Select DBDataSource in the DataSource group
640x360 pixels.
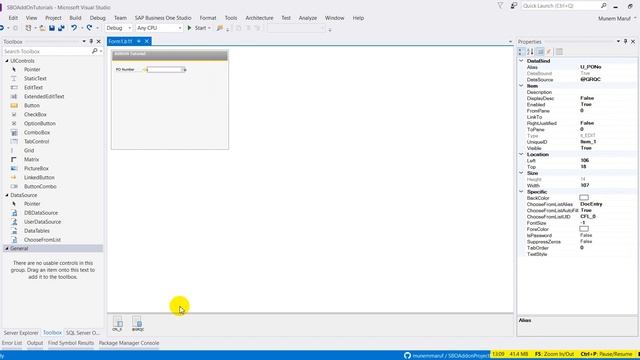pos(41,213)
